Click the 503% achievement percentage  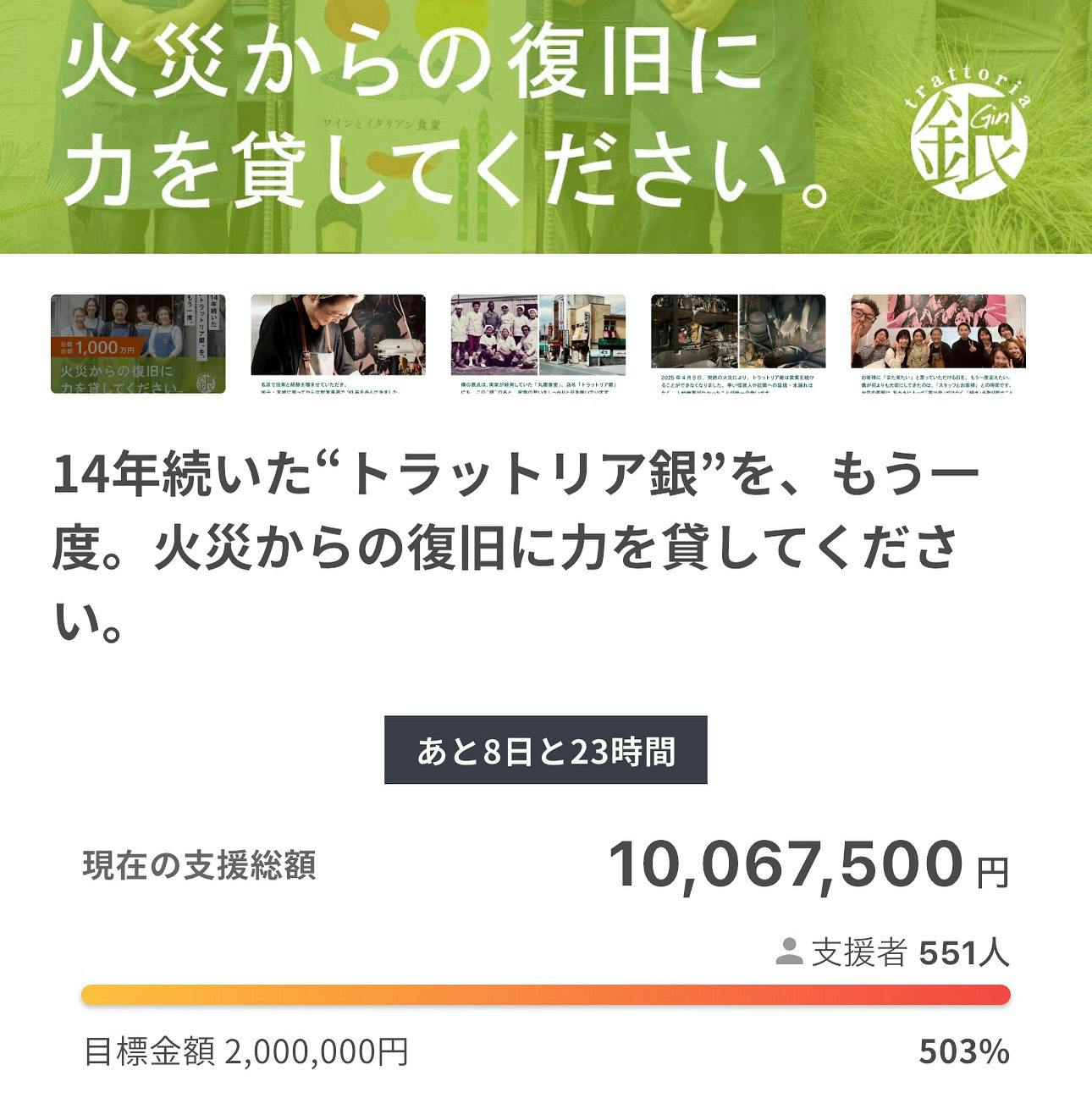[x=963, y=1051]
